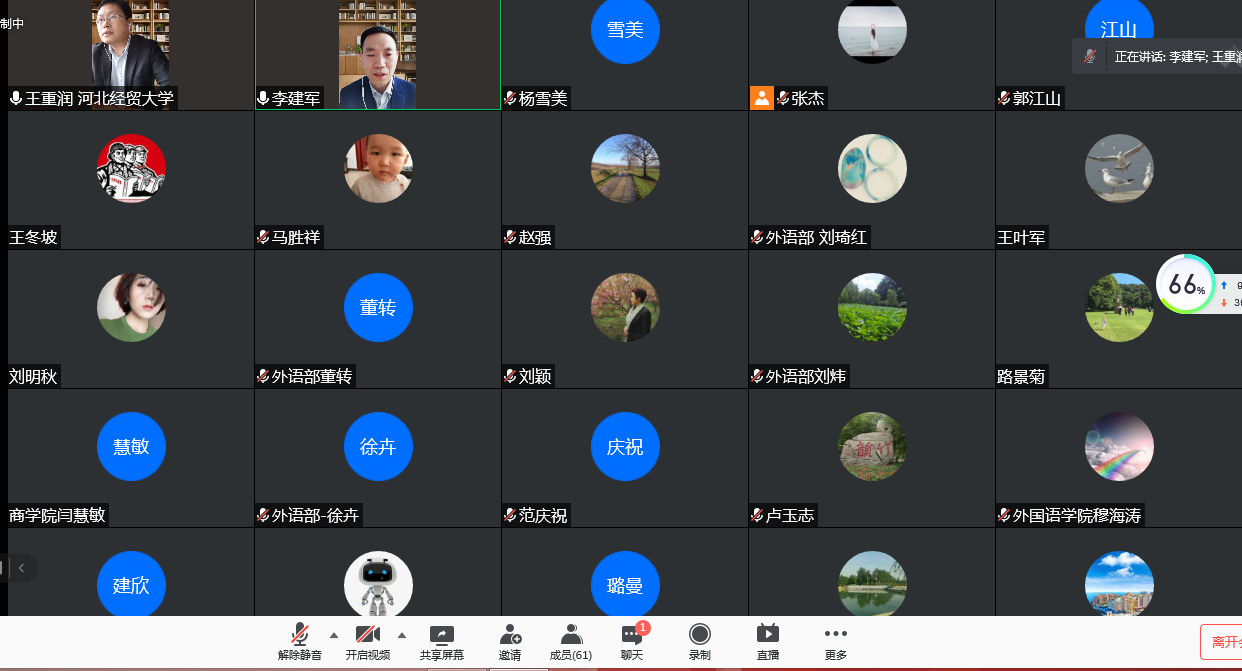Image resolution: width=1242 pixels, height=671 pixels.
Task: Open the 聊天 chat panel
Action: click(632, 642)
